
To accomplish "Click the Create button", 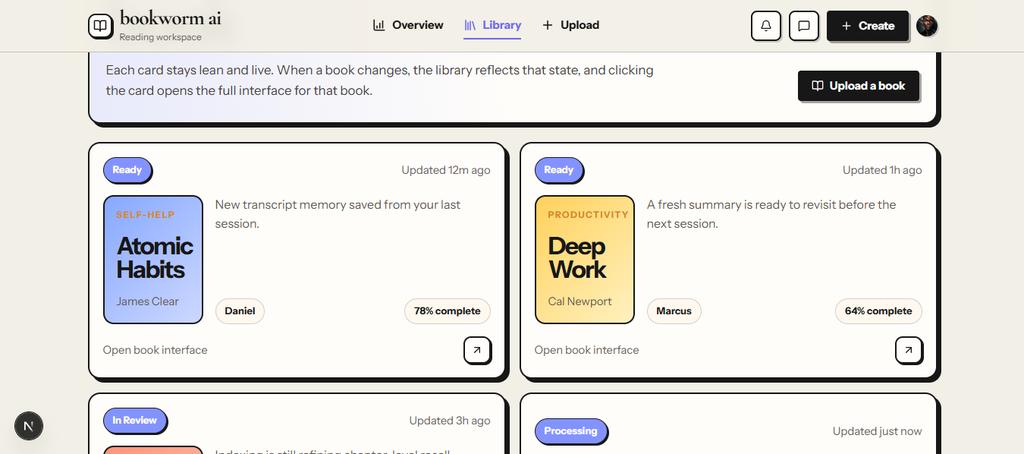I will (867, 26).
